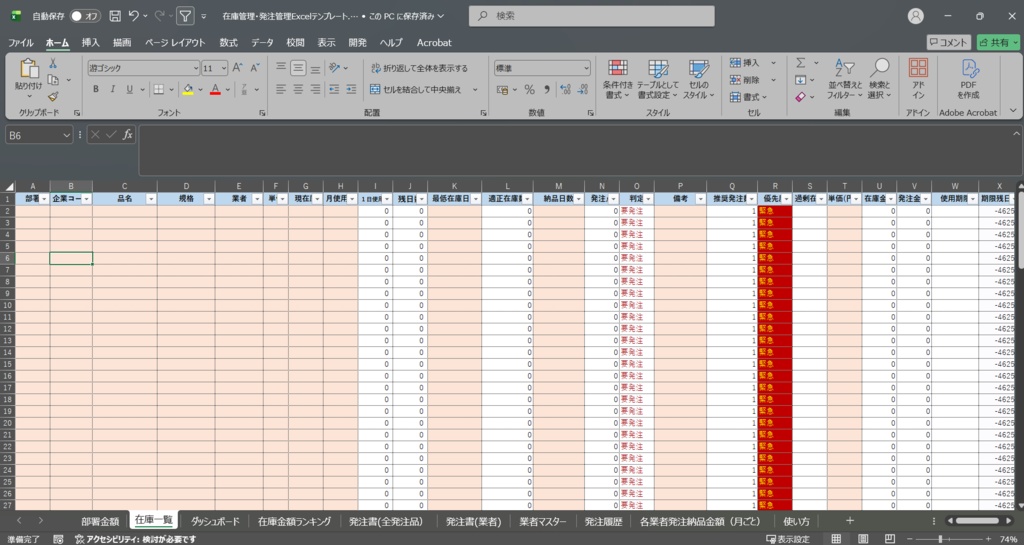
Task: Click the Increase Indent icon
Action: tap(351, 89)
